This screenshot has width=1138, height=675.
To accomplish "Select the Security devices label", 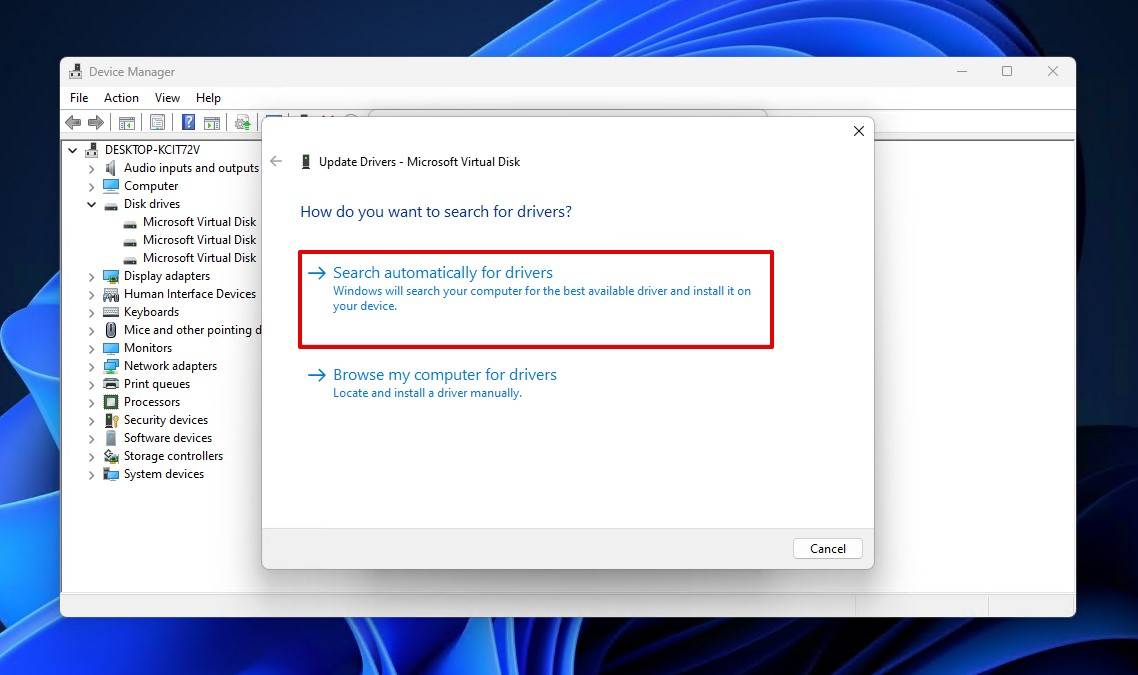I will pyautogui.click(x=165, y=420).
